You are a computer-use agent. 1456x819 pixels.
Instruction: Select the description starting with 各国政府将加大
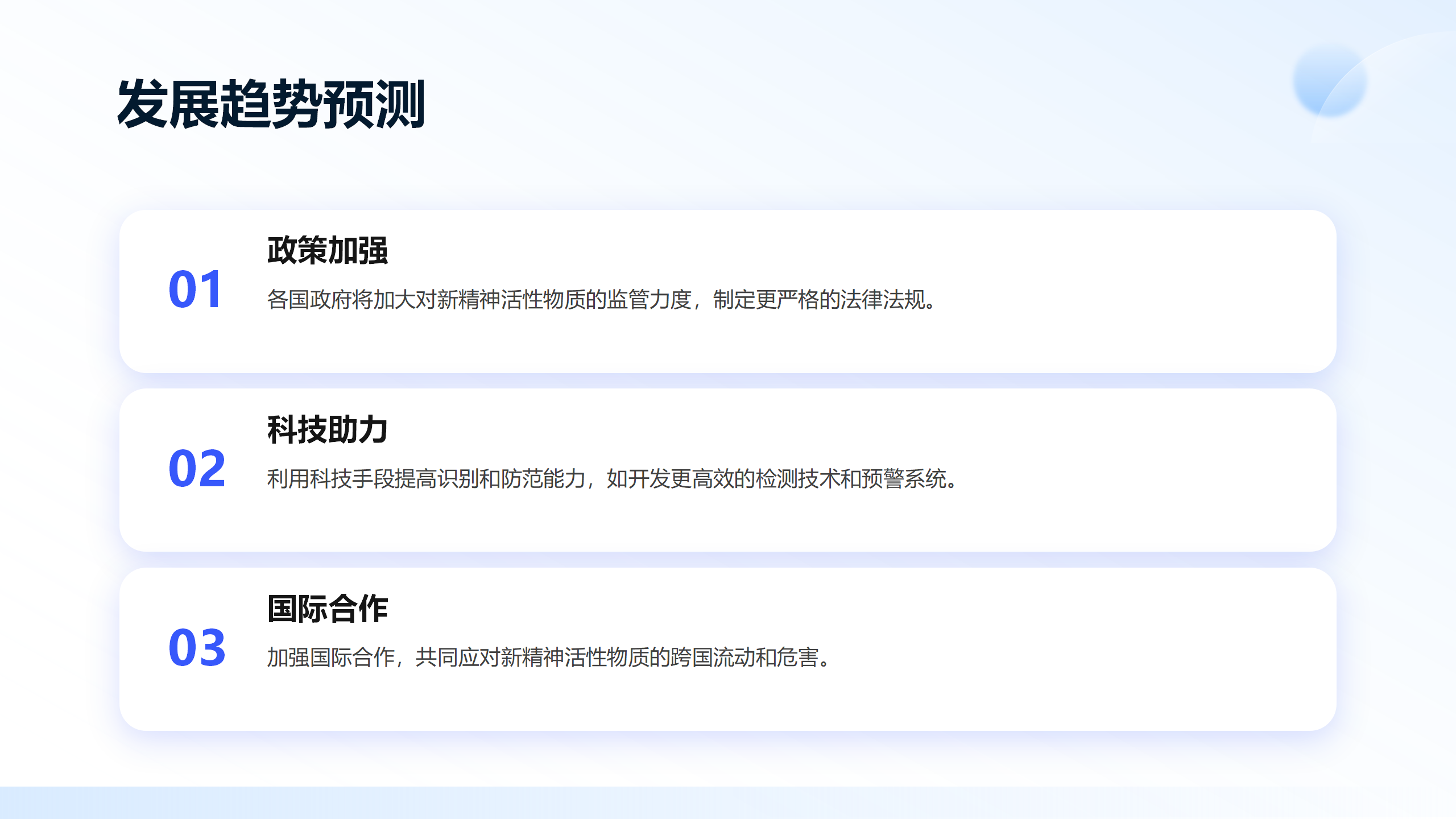(x=602, y=300)
